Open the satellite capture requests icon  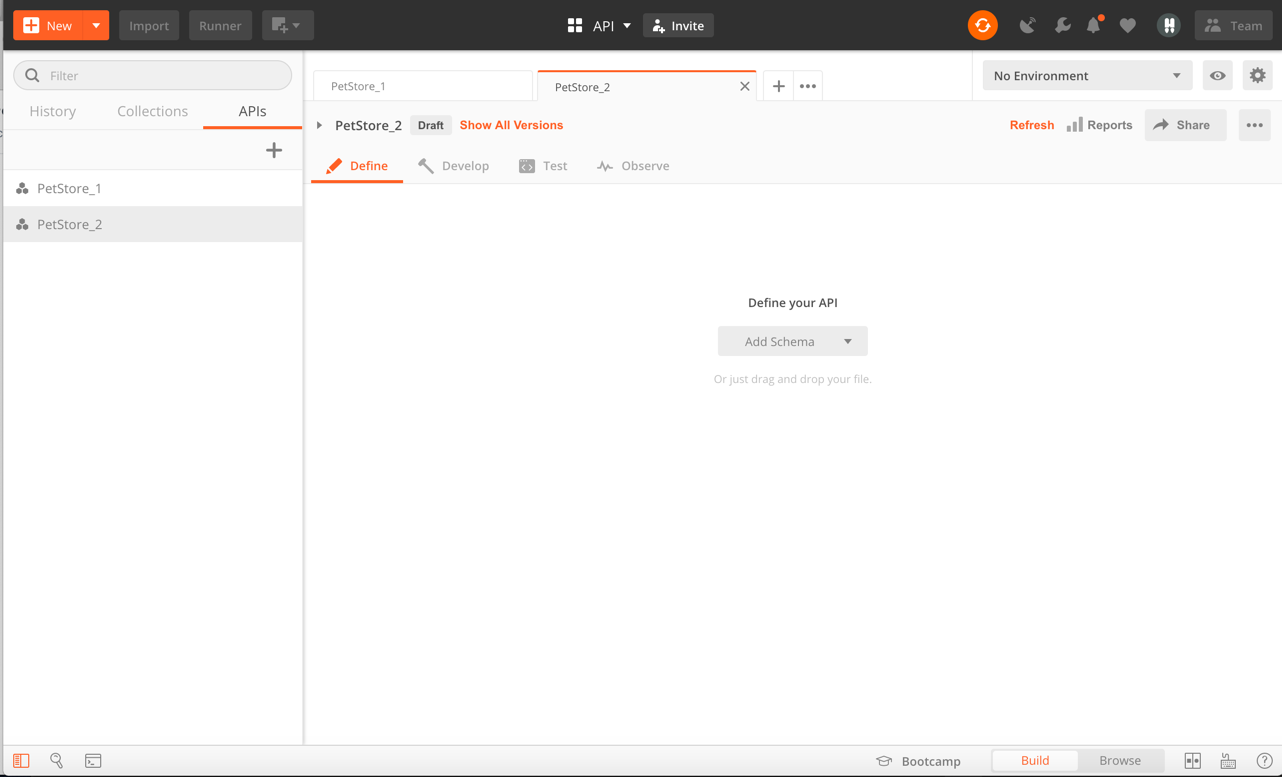pyautogui.click(x=1027, y=26)
